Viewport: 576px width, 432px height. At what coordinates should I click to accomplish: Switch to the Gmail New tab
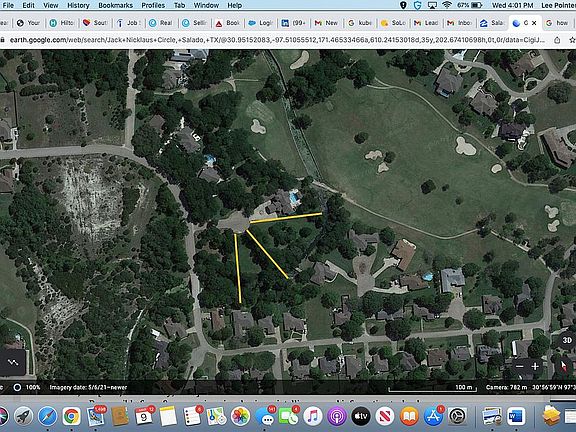click(x=327, y=23)
